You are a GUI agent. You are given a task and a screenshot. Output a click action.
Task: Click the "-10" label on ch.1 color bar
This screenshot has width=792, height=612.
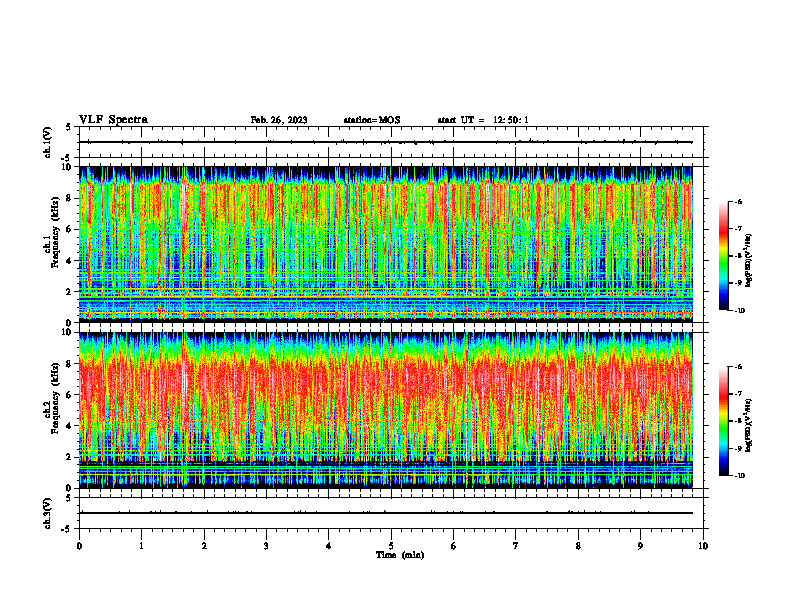[x=739, y=311]
